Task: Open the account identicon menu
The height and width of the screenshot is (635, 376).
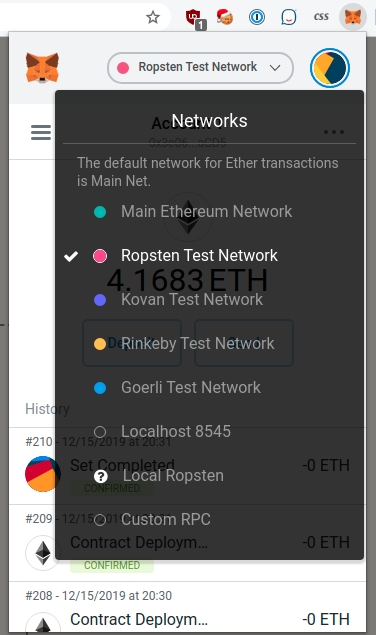Action: tap(329, 68)
